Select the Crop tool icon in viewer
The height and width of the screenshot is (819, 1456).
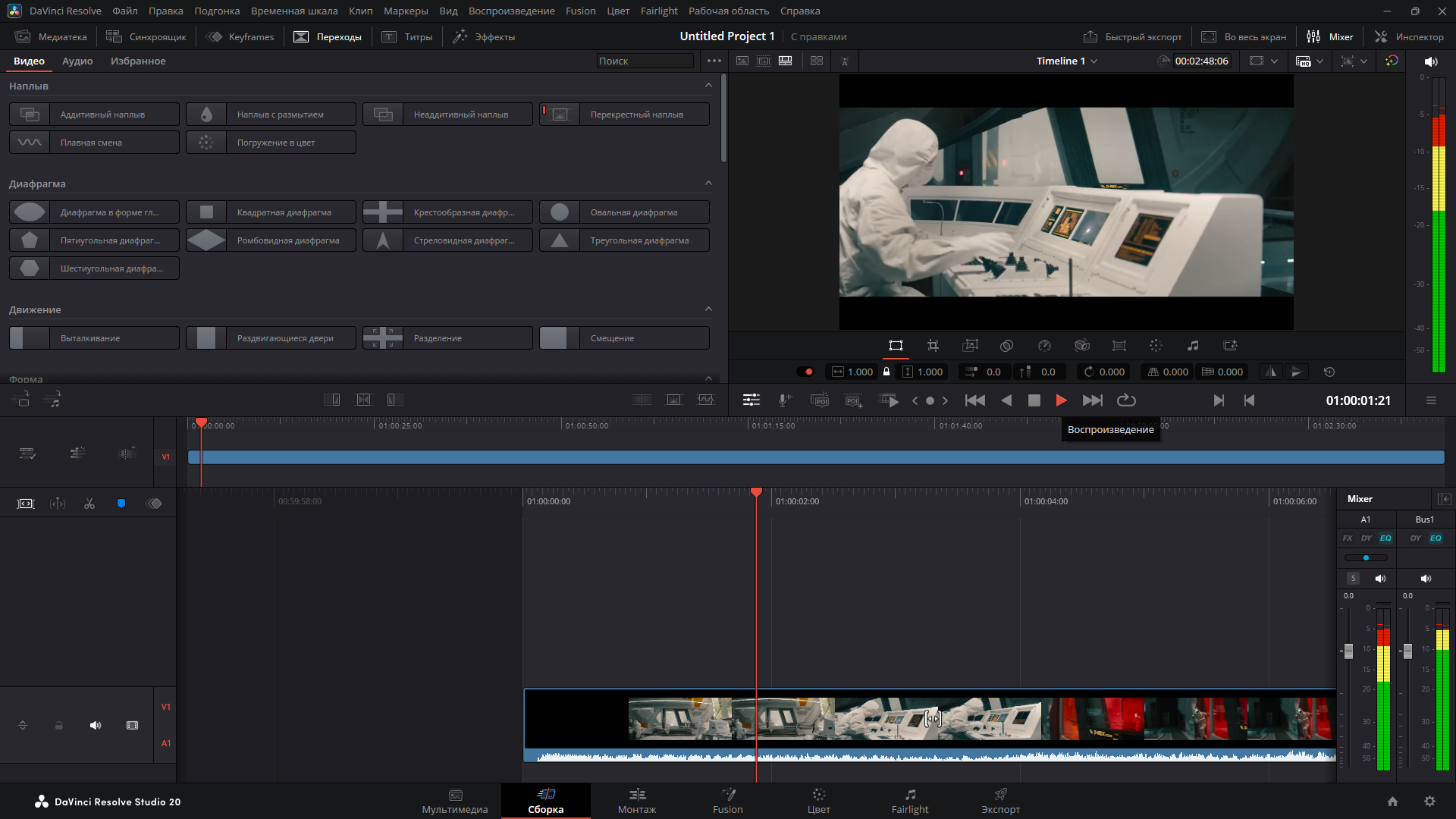pos(933,346)
